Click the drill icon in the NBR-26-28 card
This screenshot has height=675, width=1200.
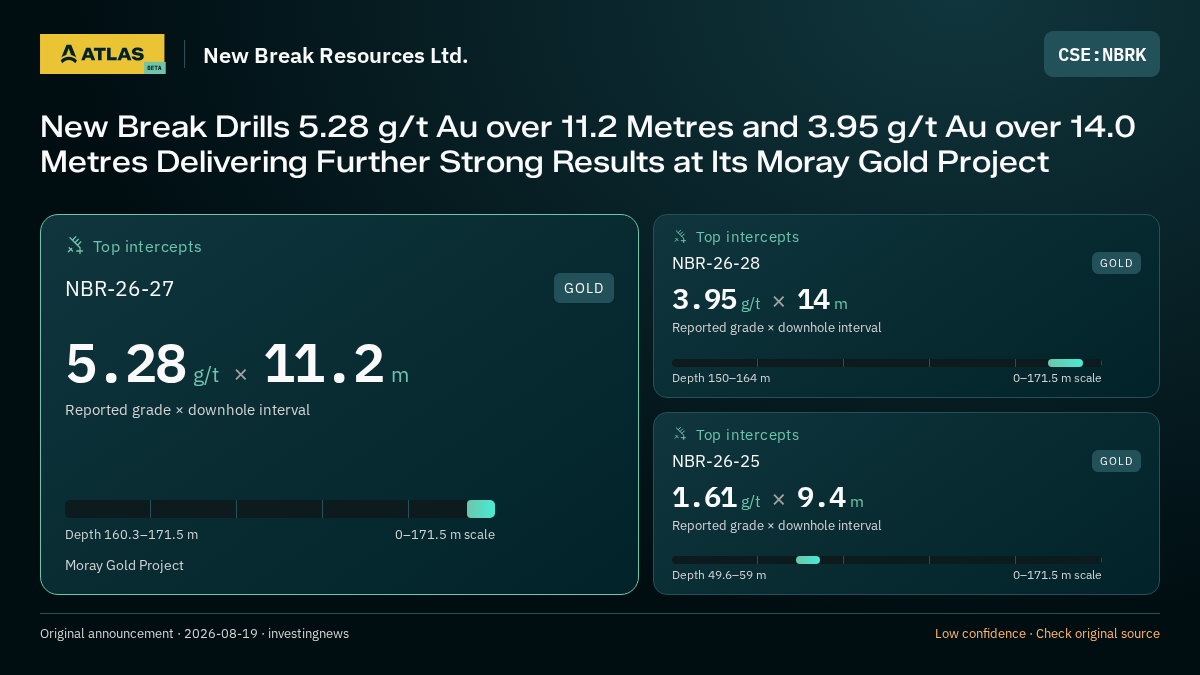[680, 237]
